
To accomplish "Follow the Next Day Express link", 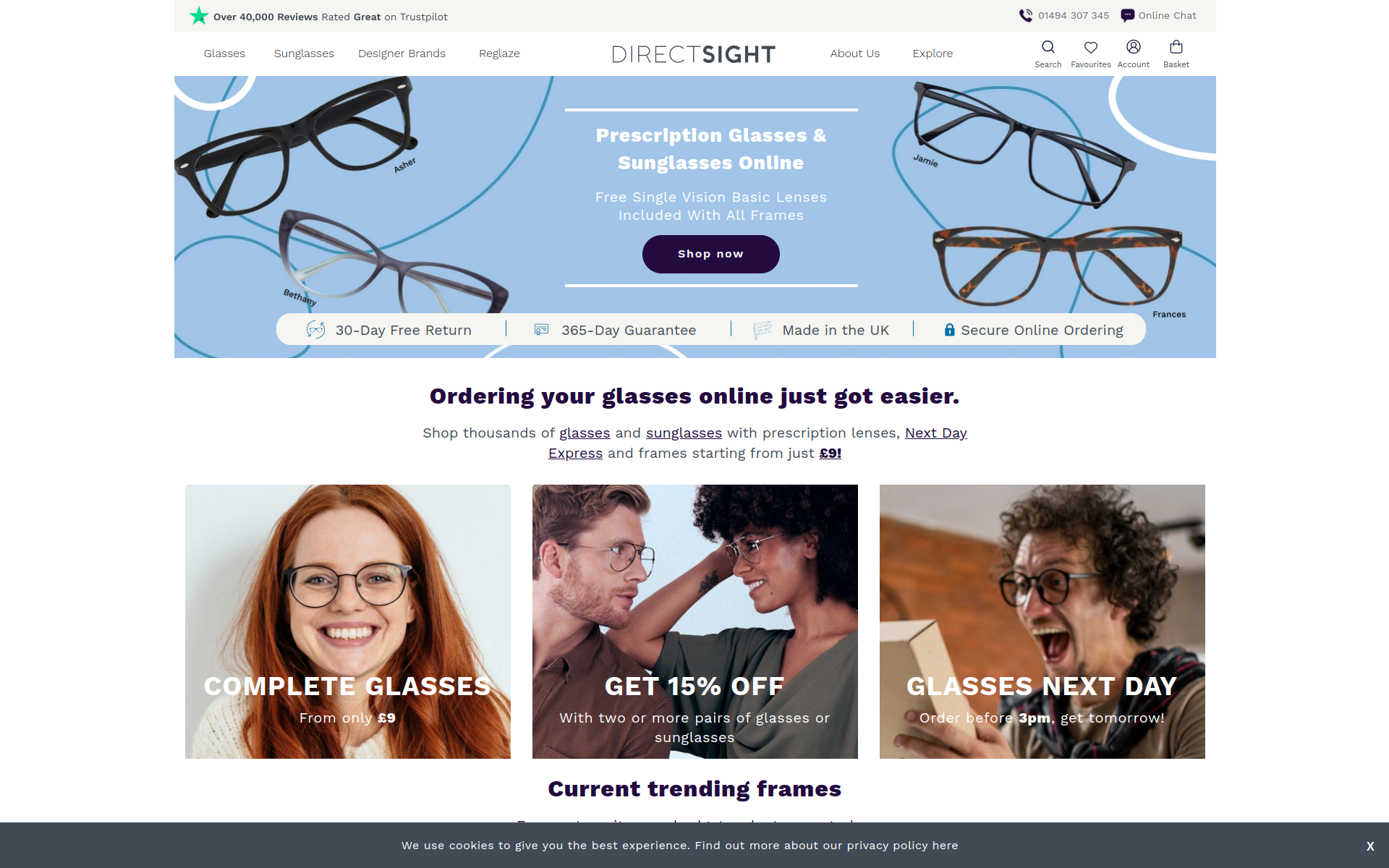I will coord(757,443).
